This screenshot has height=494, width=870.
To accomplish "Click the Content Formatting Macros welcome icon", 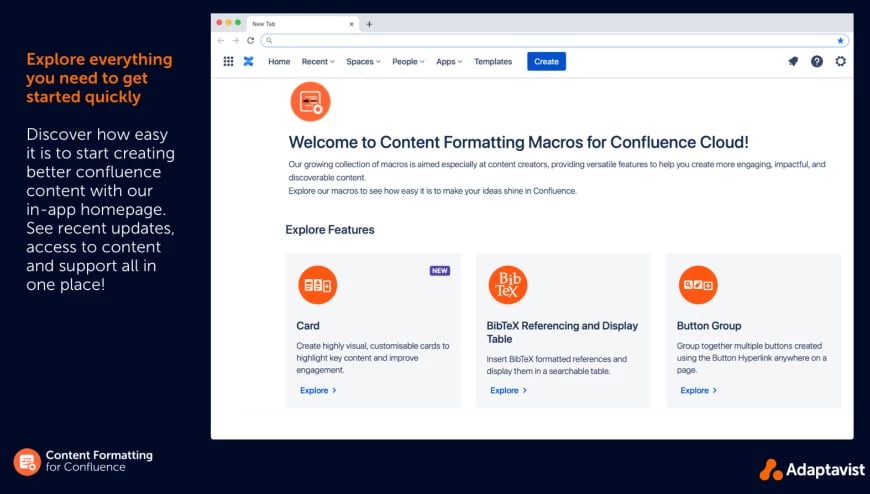I will (310, 102).
